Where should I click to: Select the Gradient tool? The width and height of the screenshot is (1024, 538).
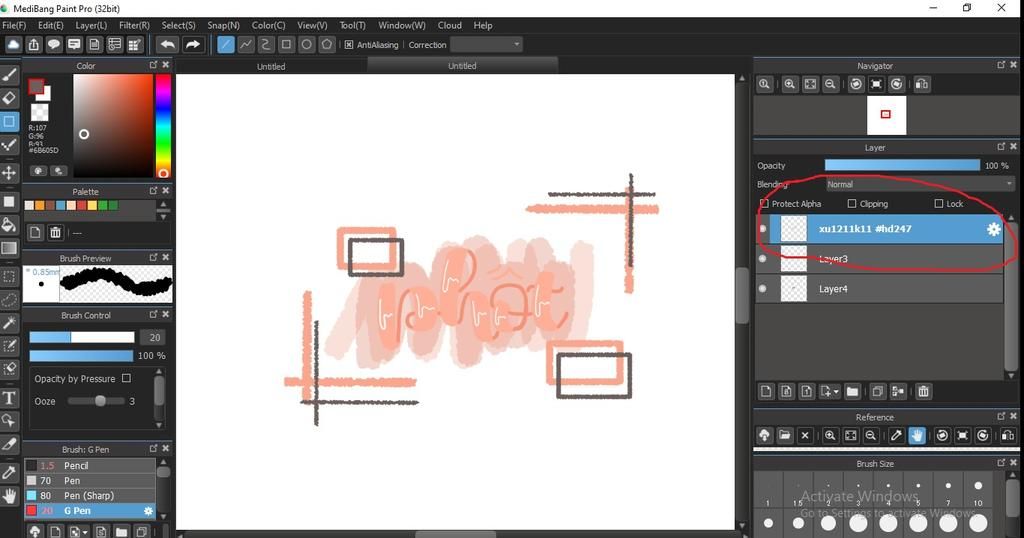click(x=9, y=249)
